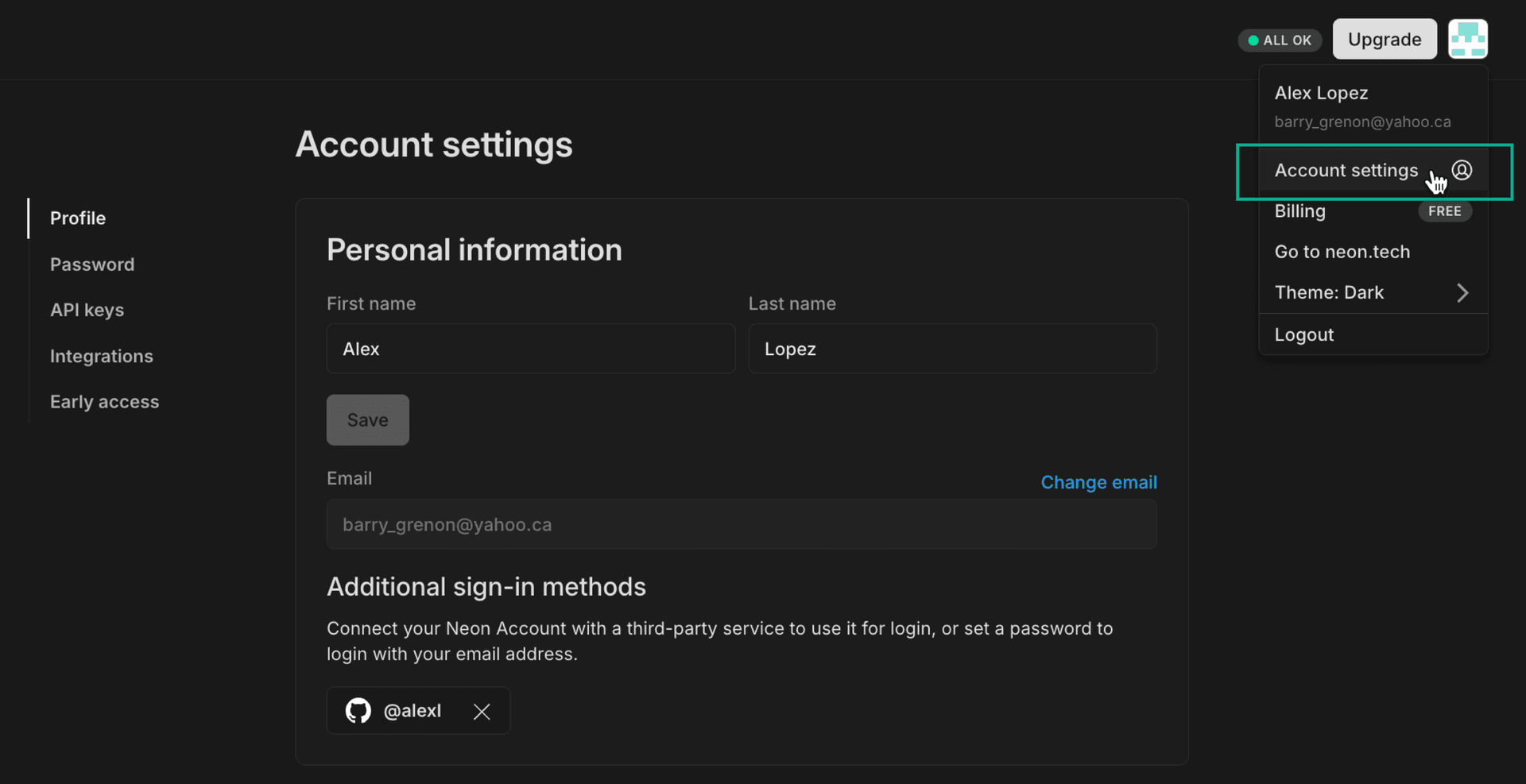
Task: Expand the account dropdown menu
Action: click(1468, 39)
